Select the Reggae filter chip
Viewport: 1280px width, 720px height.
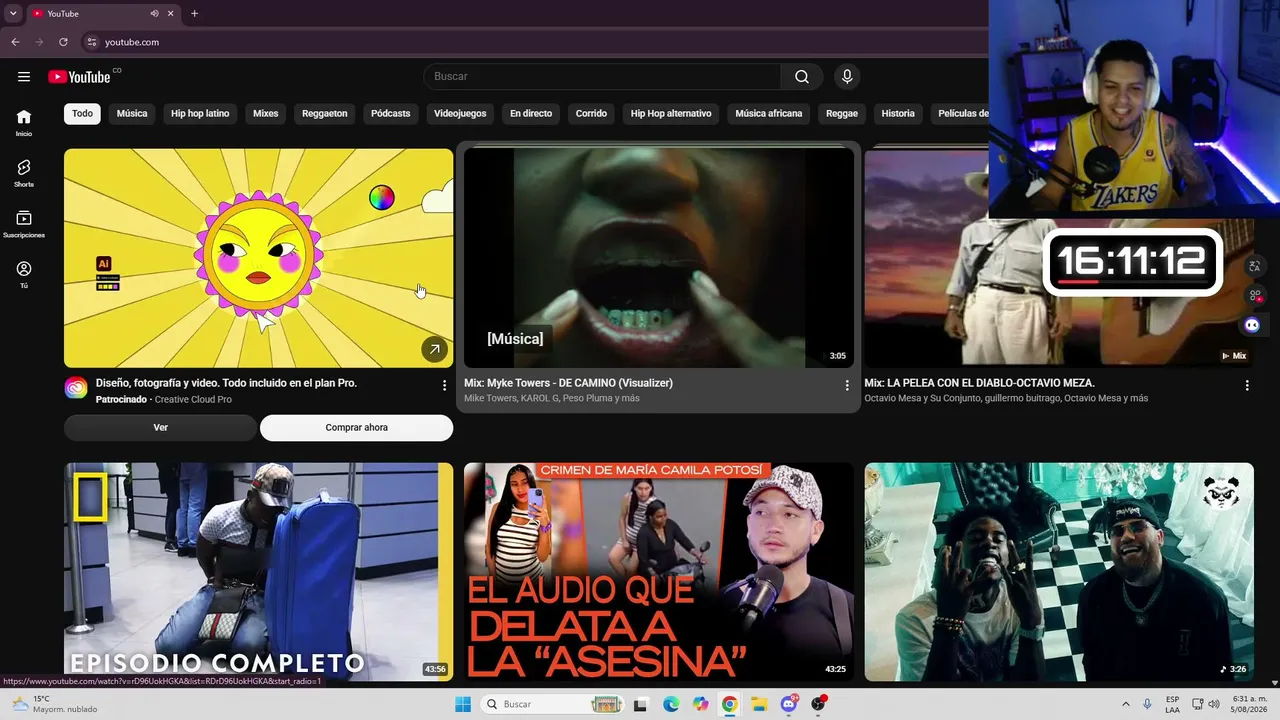842,114
